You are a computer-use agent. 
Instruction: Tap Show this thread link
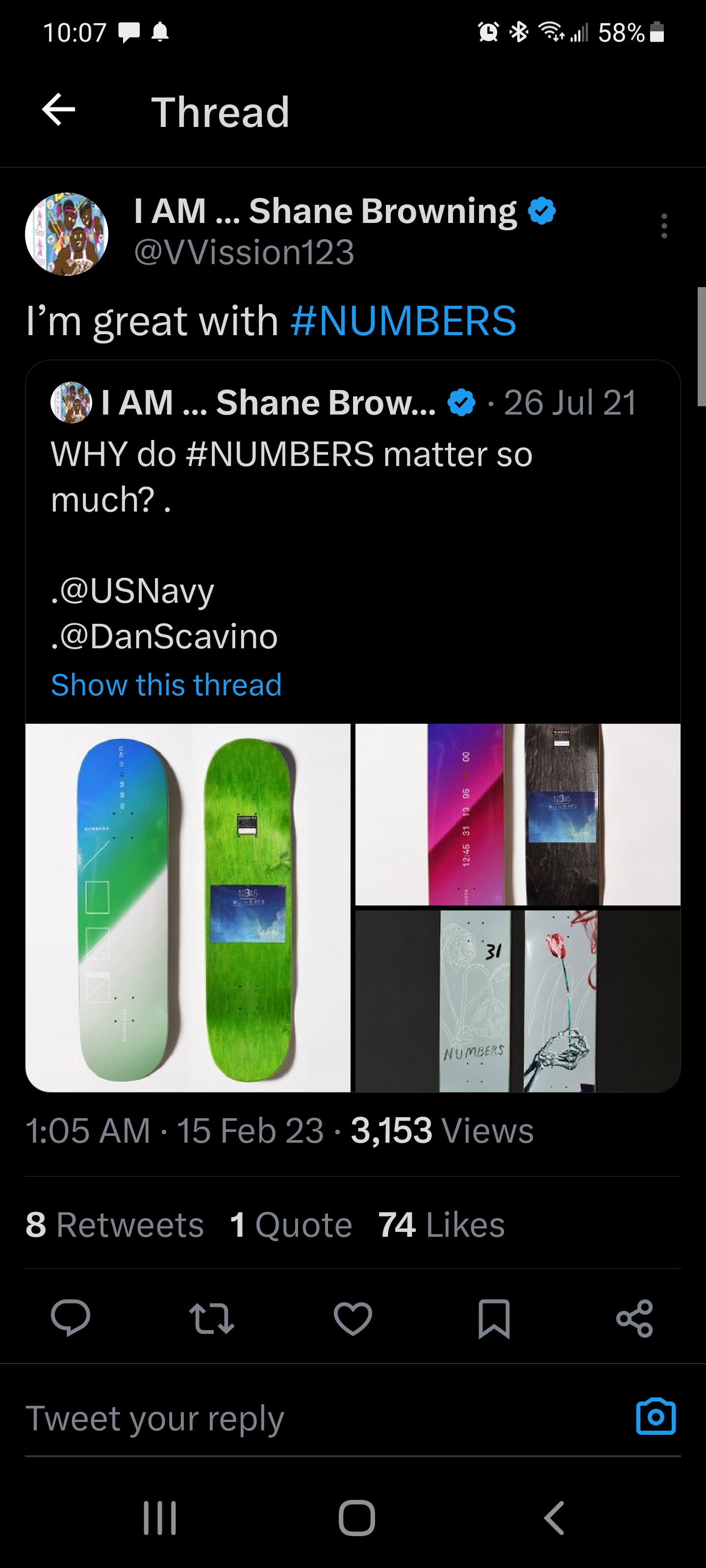tap(166, 685)
